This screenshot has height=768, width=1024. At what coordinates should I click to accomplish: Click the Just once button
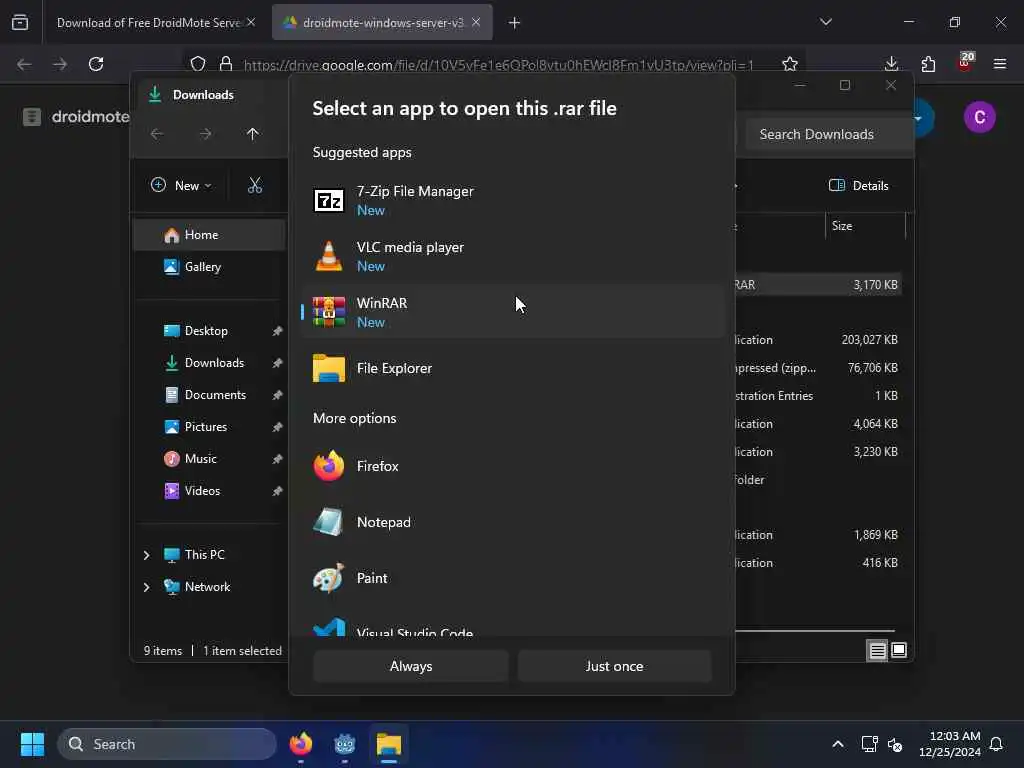point(615,666)
